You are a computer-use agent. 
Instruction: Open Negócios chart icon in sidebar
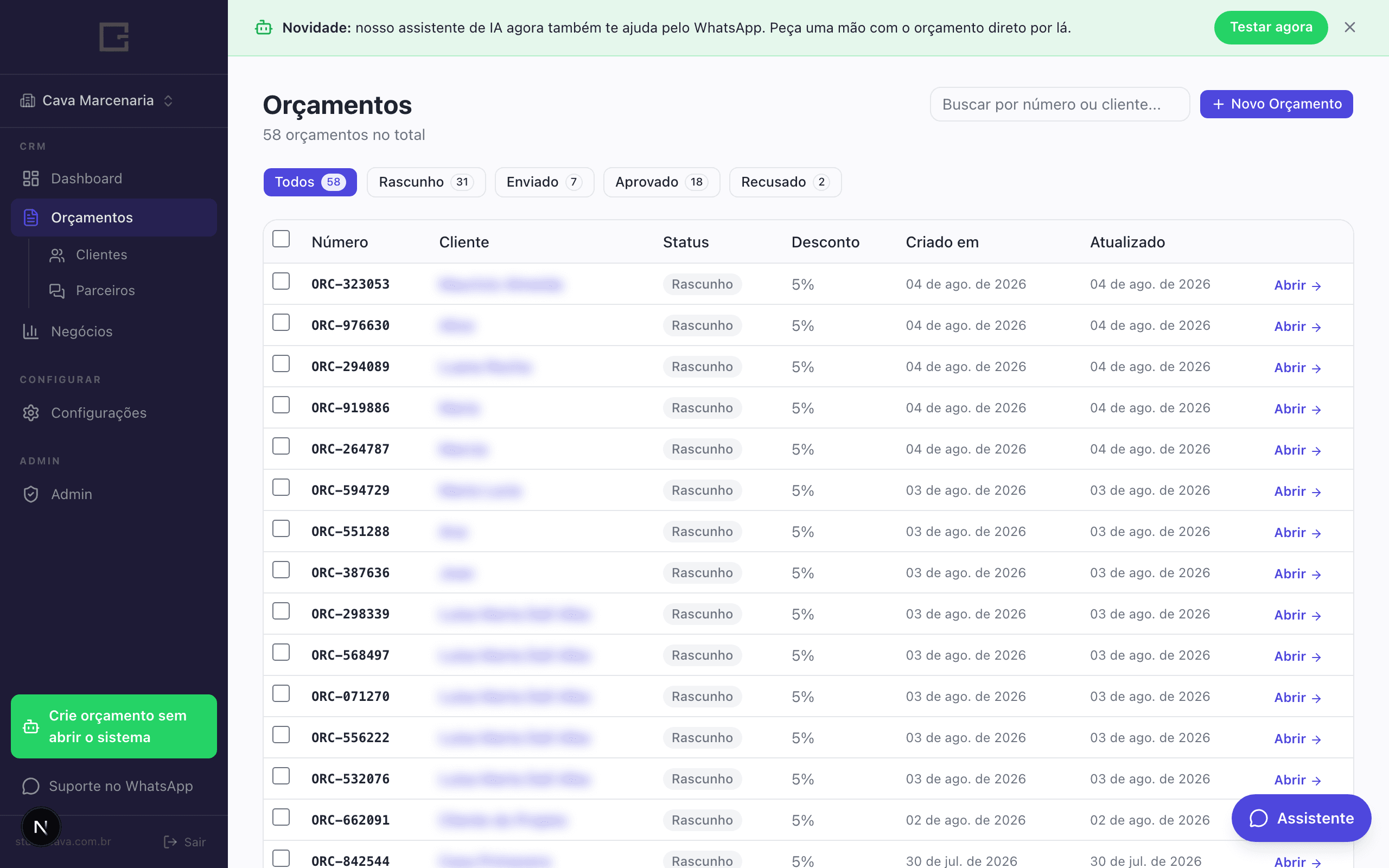pyautogui.click(x=30, y=331)
